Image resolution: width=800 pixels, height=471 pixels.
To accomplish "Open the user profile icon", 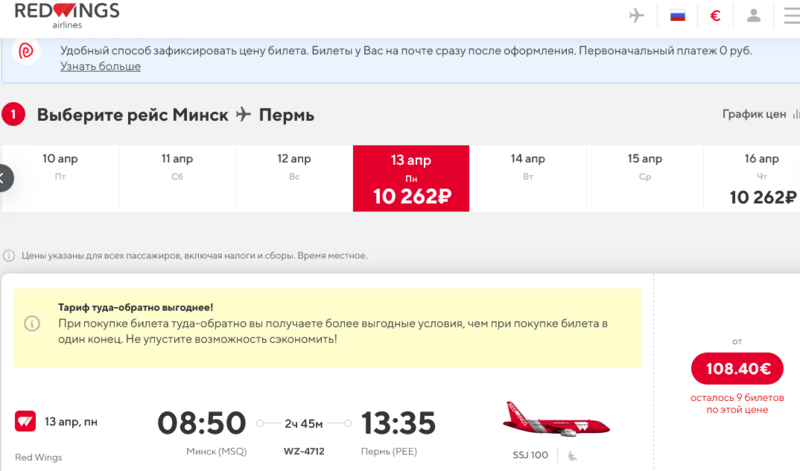I will pyautogui.click(x=755, y=15).
